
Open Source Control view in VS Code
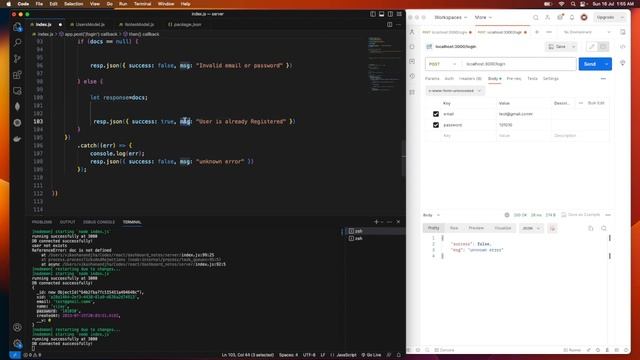tap(17, 58)
